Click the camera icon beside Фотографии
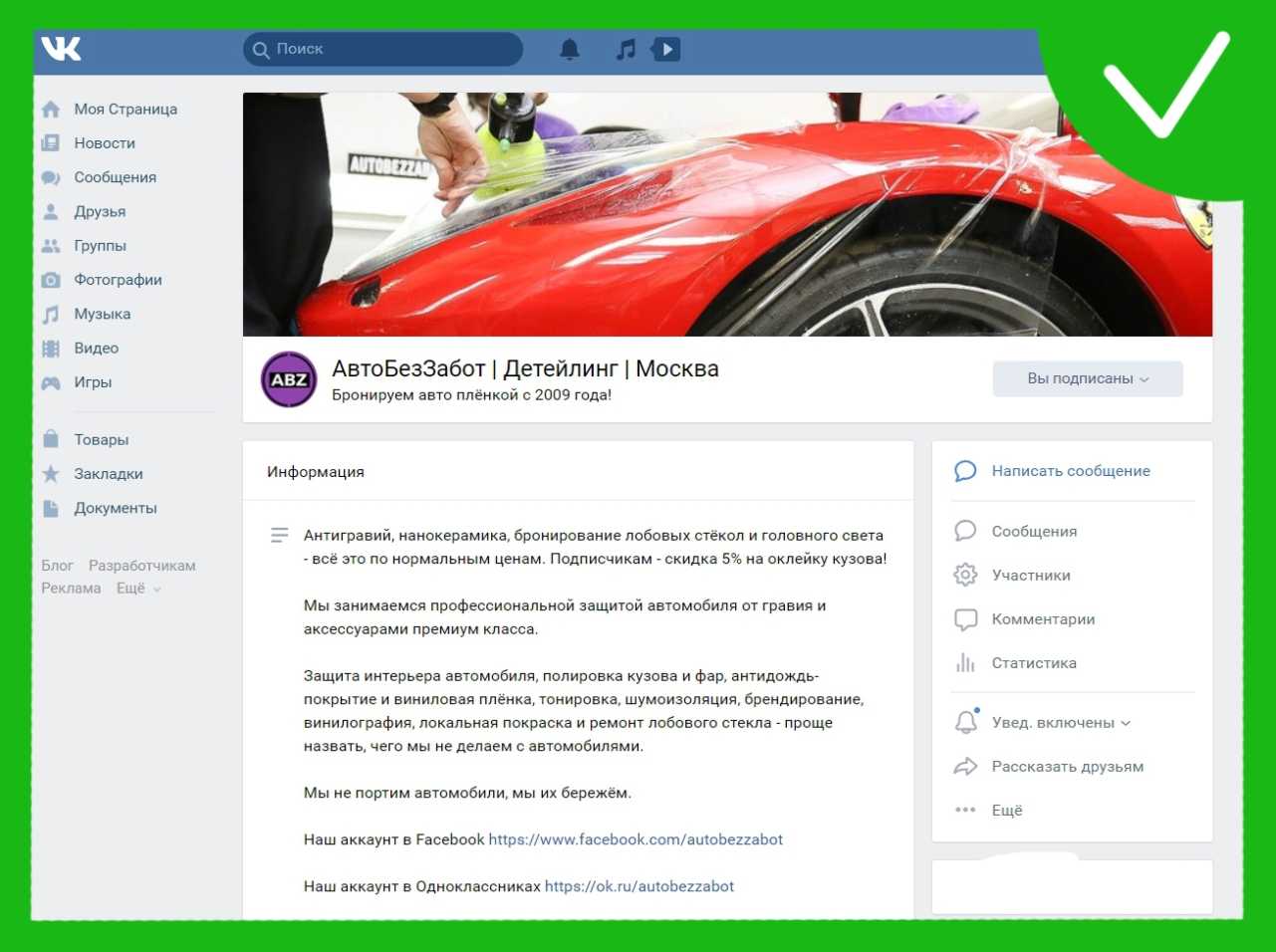This screenshot has height=952, width=1276. pos(51,280)
